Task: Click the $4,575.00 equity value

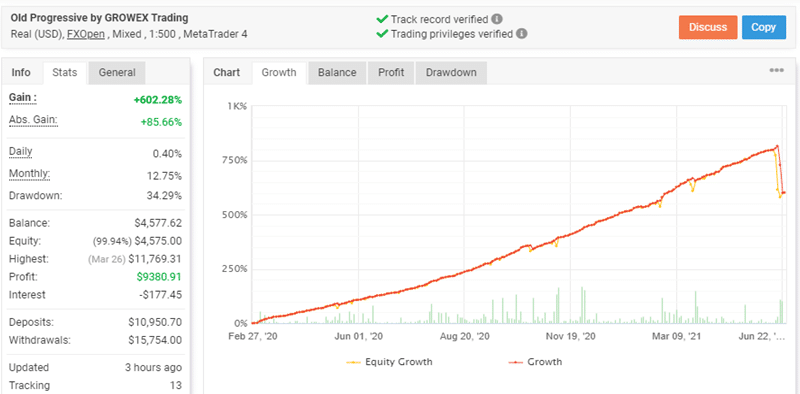Action: coord(158,241)
